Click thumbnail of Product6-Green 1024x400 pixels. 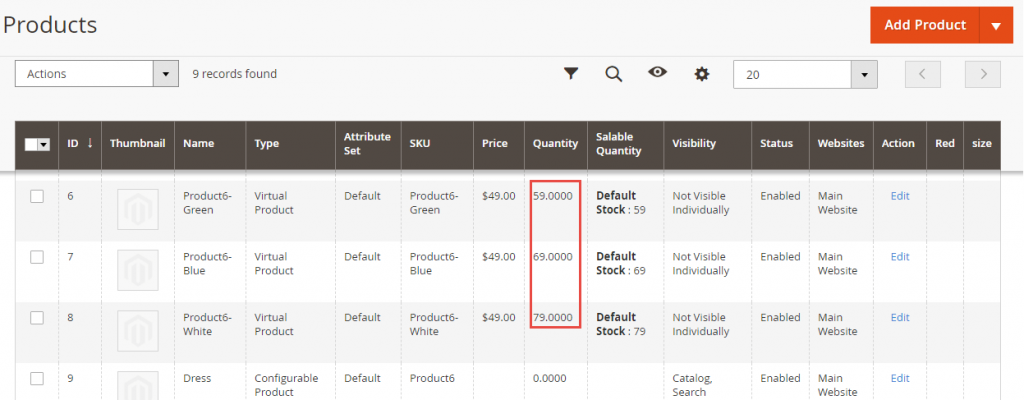[138, 209]
